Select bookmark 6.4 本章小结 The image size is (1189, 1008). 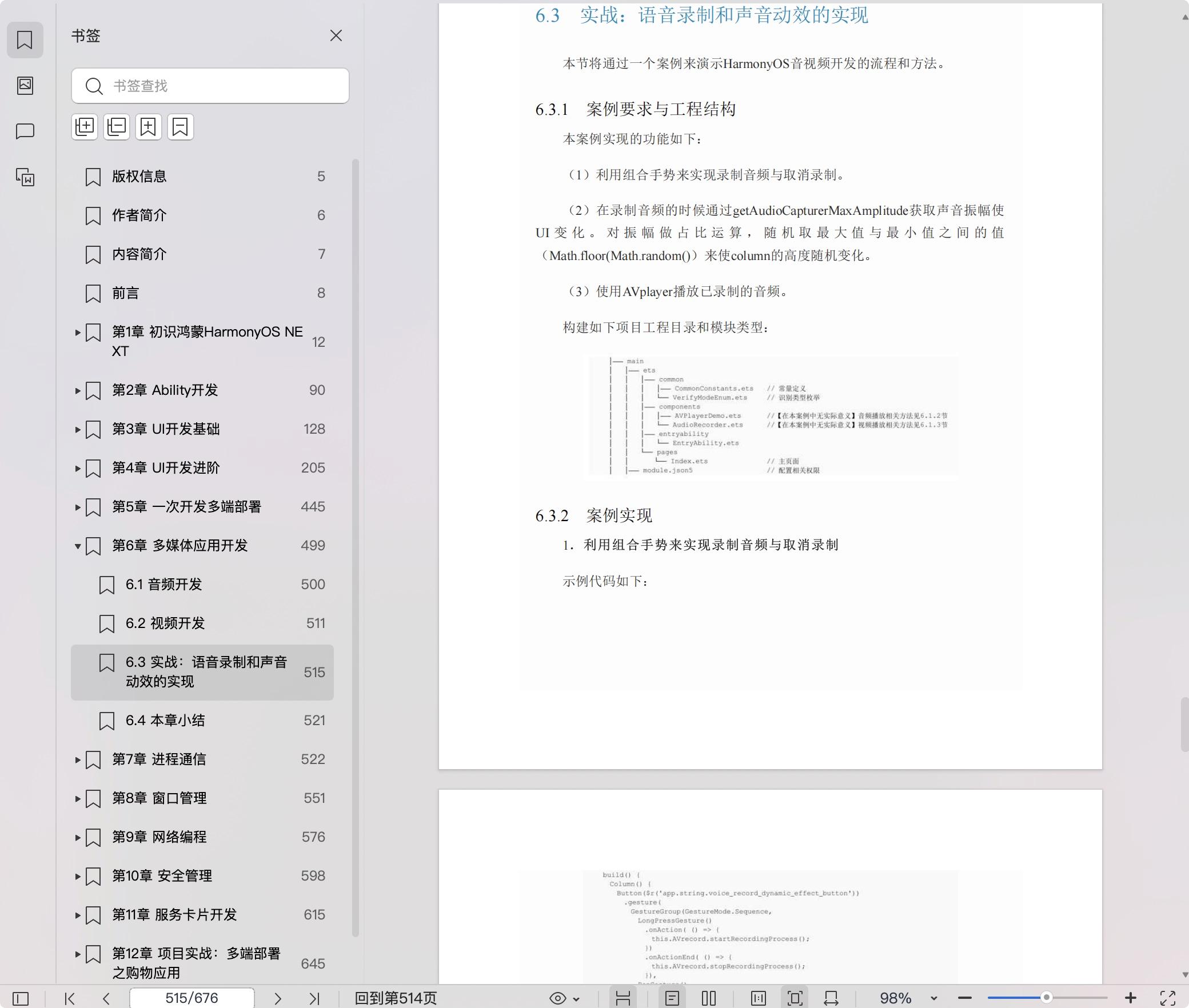tap(165, 720)
